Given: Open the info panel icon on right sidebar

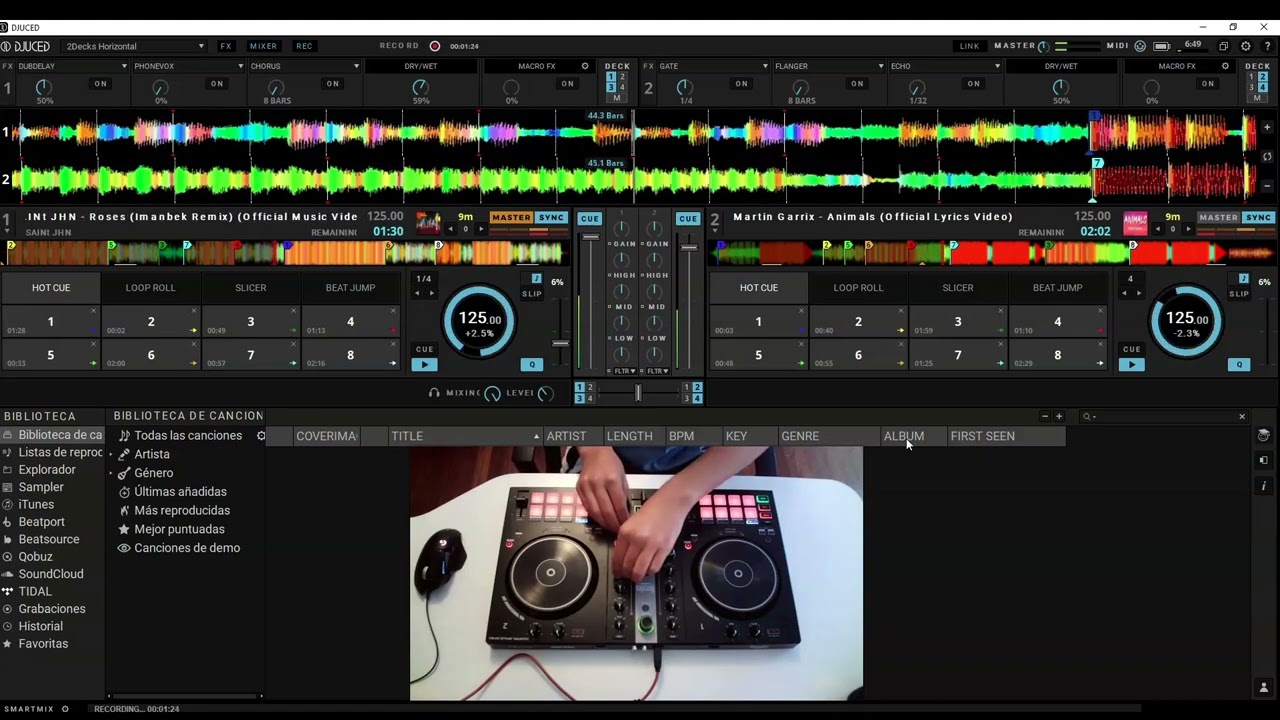Looking at the screenshot, I should [x=1264, y=486].
